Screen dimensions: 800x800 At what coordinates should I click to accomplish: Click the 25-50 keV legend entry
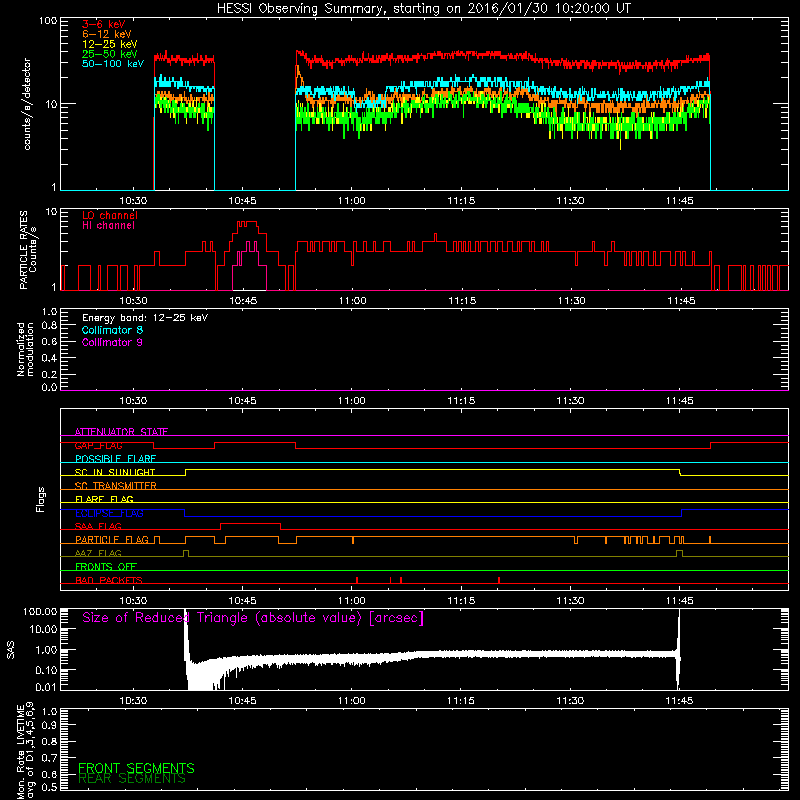[110, 54]
